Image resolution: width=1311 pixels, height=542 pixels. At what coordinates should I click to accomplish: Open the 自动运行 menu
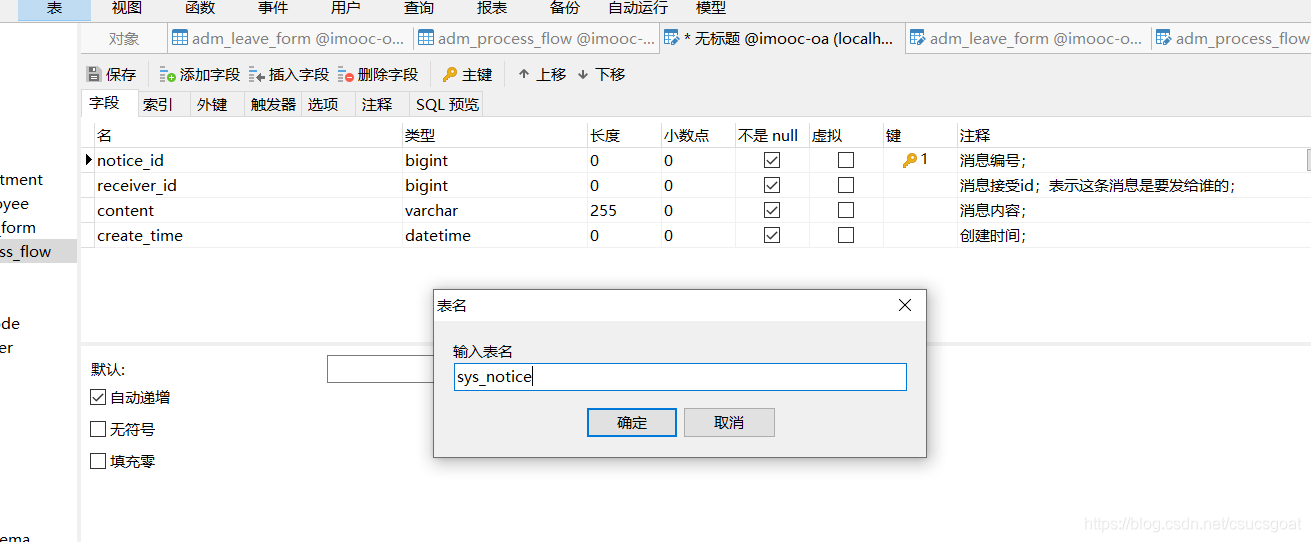click(x=638, y=8)
